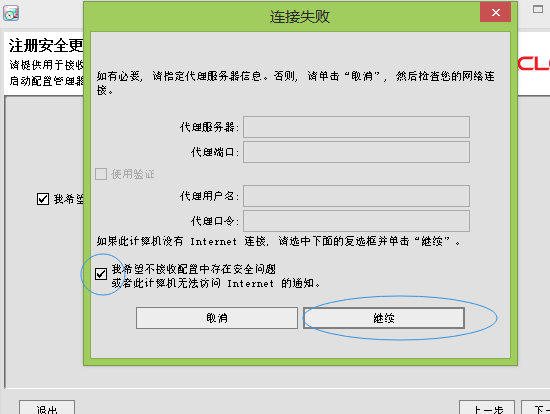Click the 代理服务器 input field
The width and height of the screenshot is (550, 414).
[356, 127]
